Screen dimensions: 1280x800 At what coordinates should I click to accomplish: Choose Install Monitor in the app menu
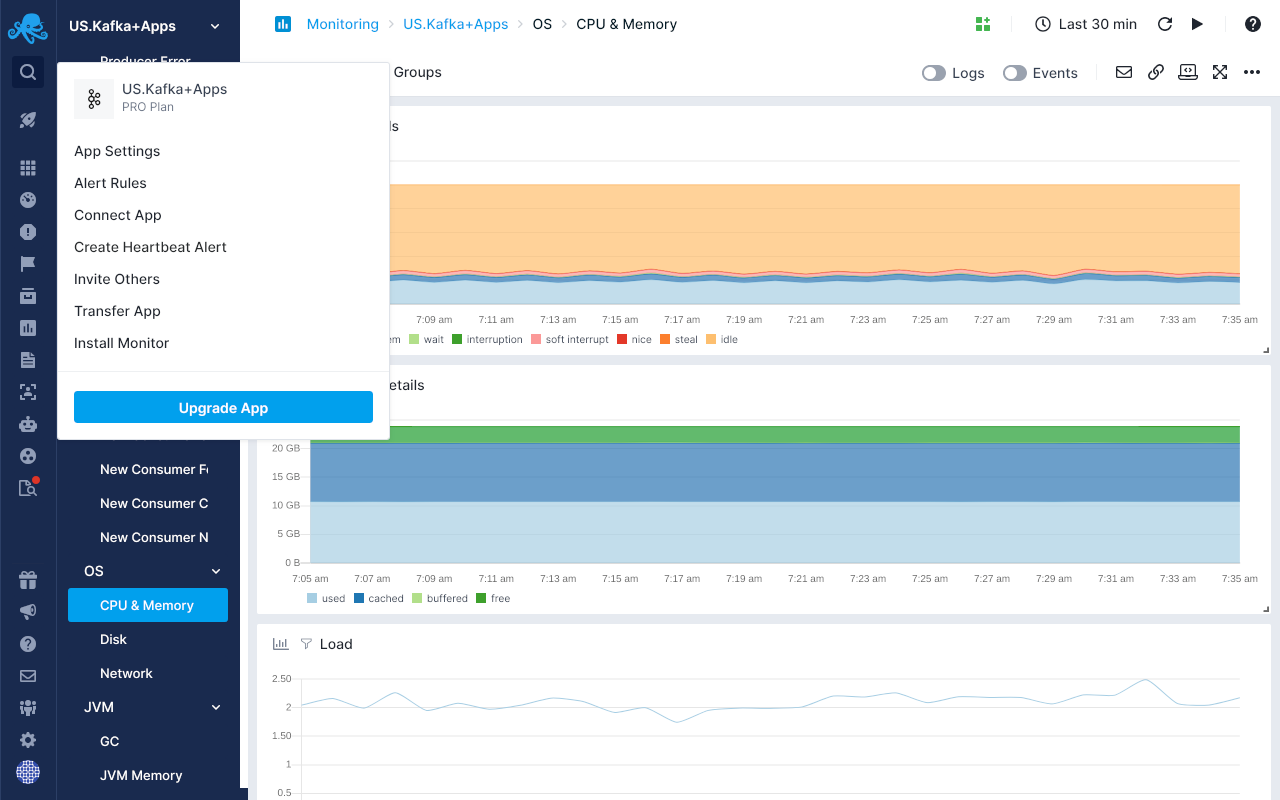pyautogui.click(x=122, y=343)
